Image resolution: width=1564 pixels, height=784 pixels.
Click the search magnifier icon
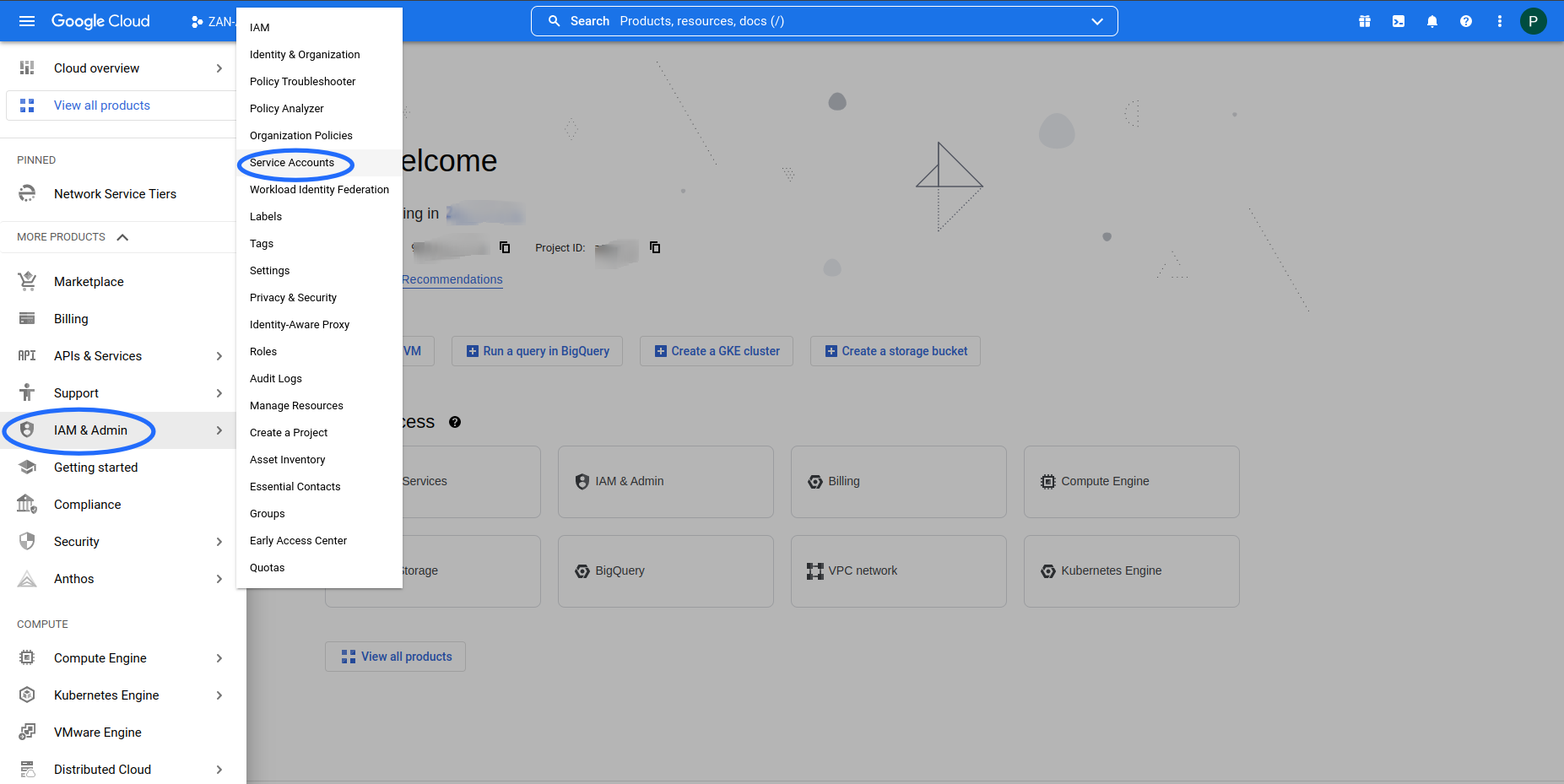point(555,21)
